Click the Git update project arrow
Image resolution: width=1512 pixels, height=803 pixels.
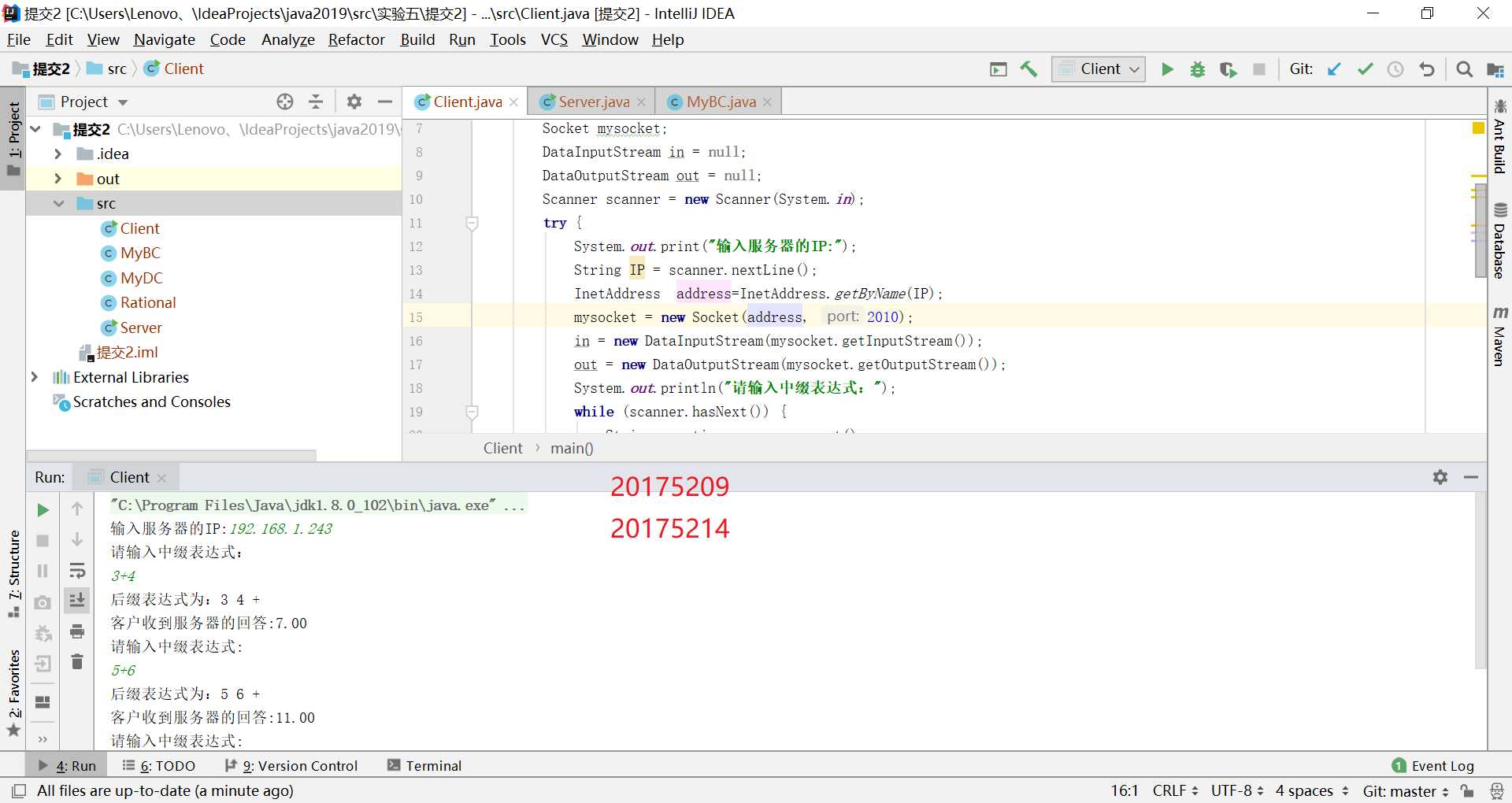pyautogui.click(x=1334, y=69)
